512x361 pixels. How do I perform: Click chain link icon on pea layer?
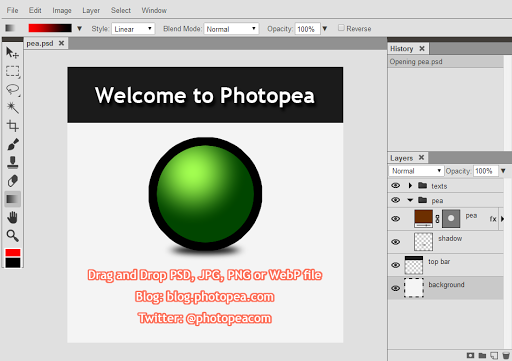coord(437,219)
